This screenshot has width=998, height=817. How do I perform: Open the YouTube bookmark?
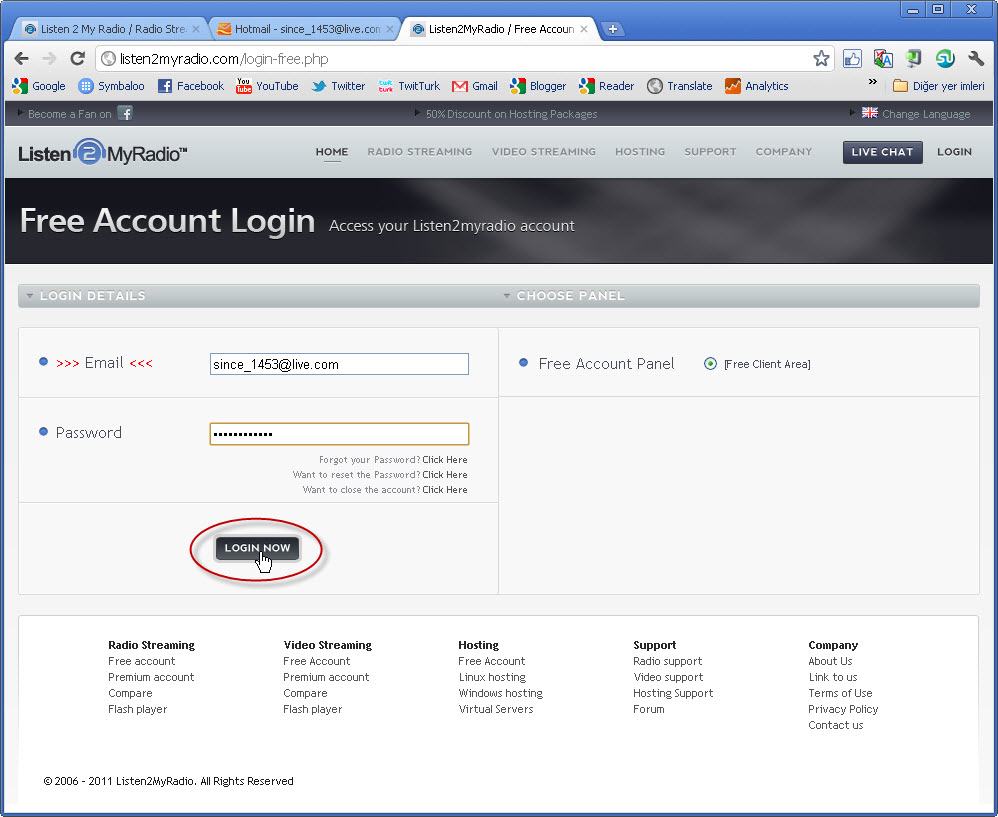[267, 86]
